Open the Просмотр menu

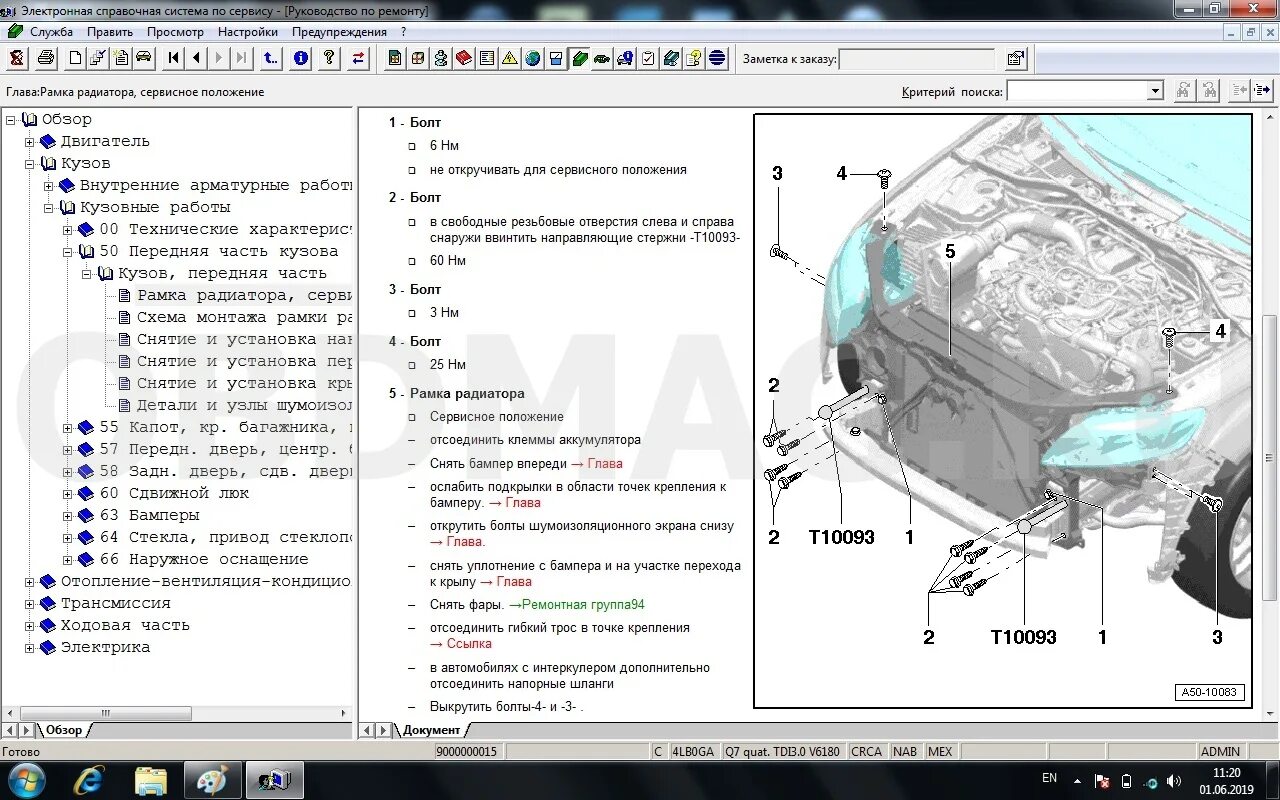[175, 32]
